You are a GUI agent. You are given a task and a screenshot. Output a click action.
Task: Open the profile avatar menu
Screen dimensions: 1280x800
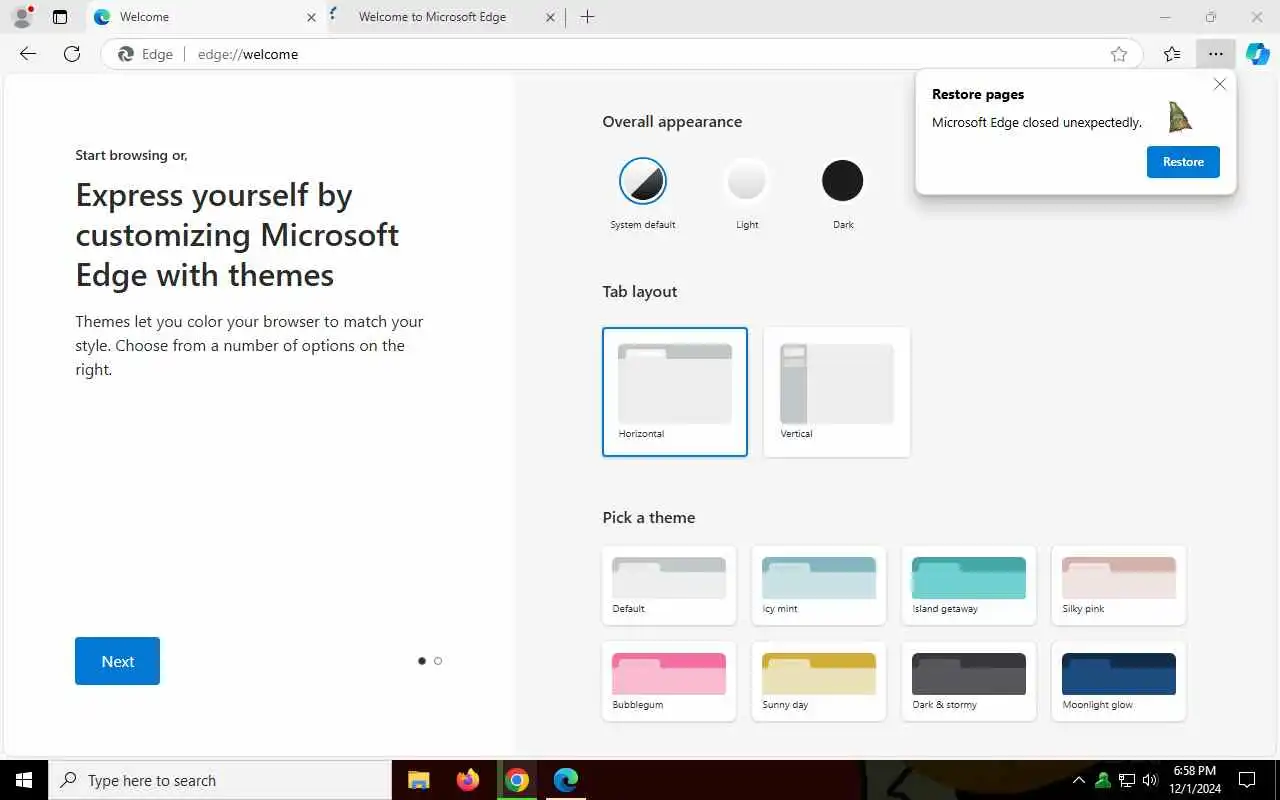coord(21,17)
